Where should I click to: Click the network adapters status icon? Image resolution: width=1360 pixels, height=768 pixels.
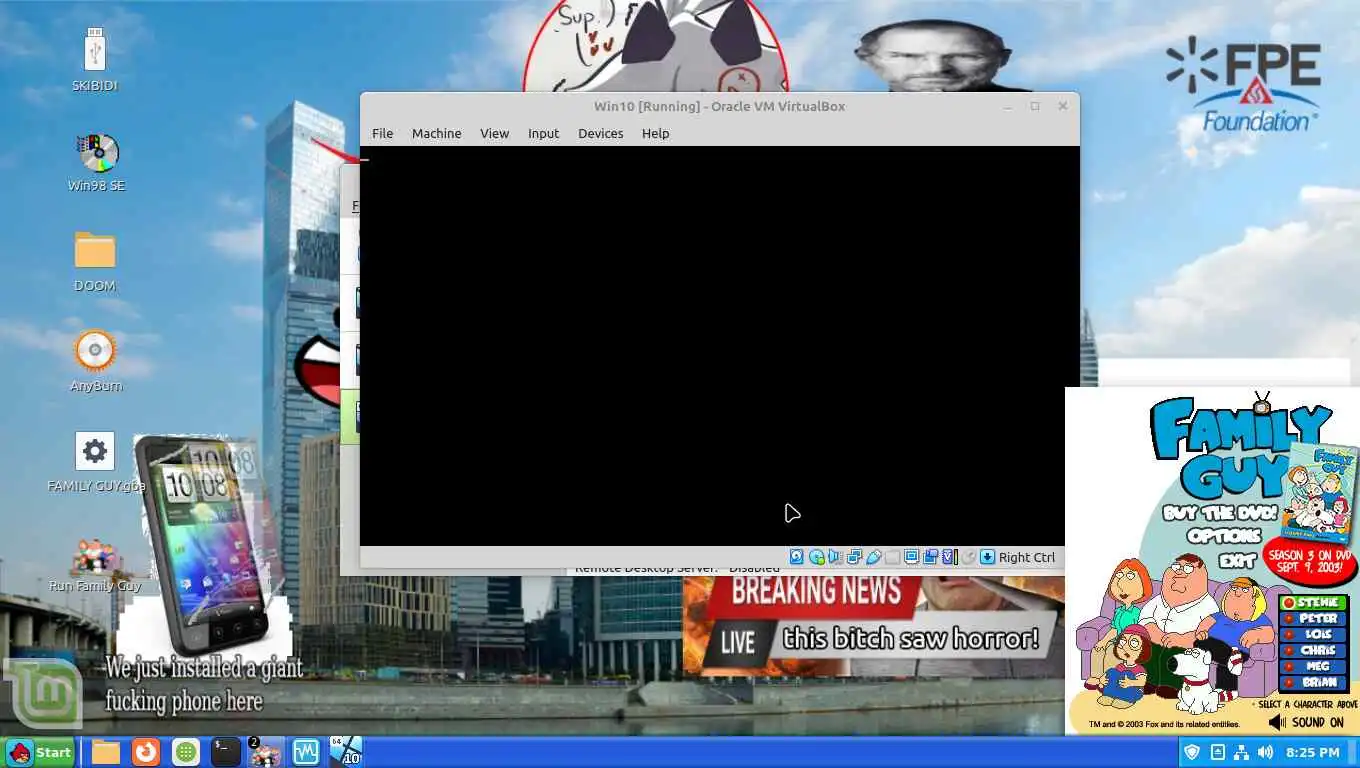coord(854,557)
